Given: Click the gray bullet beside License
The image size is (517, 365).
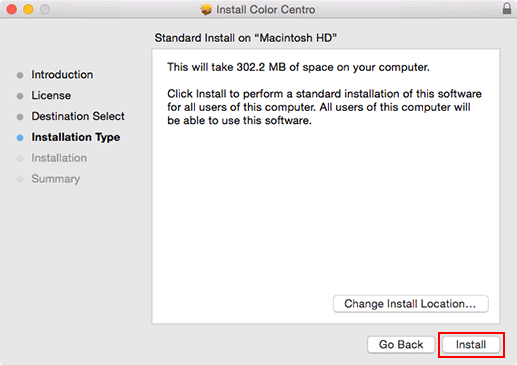Looking at the screenshot, I should click(20, 96).
